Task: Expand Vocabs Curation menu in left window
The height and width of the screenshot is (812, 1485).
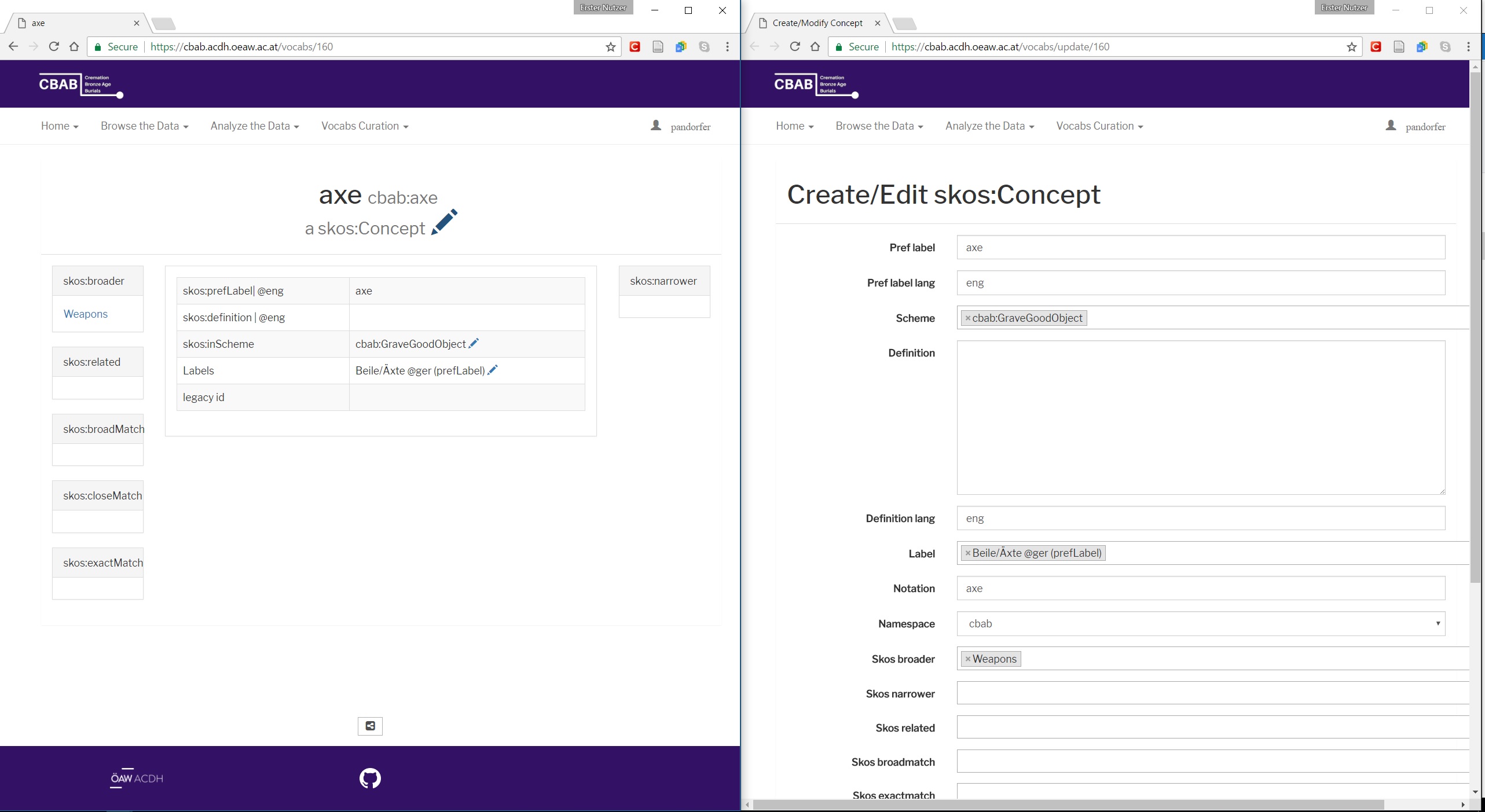Action: point(365,126)
